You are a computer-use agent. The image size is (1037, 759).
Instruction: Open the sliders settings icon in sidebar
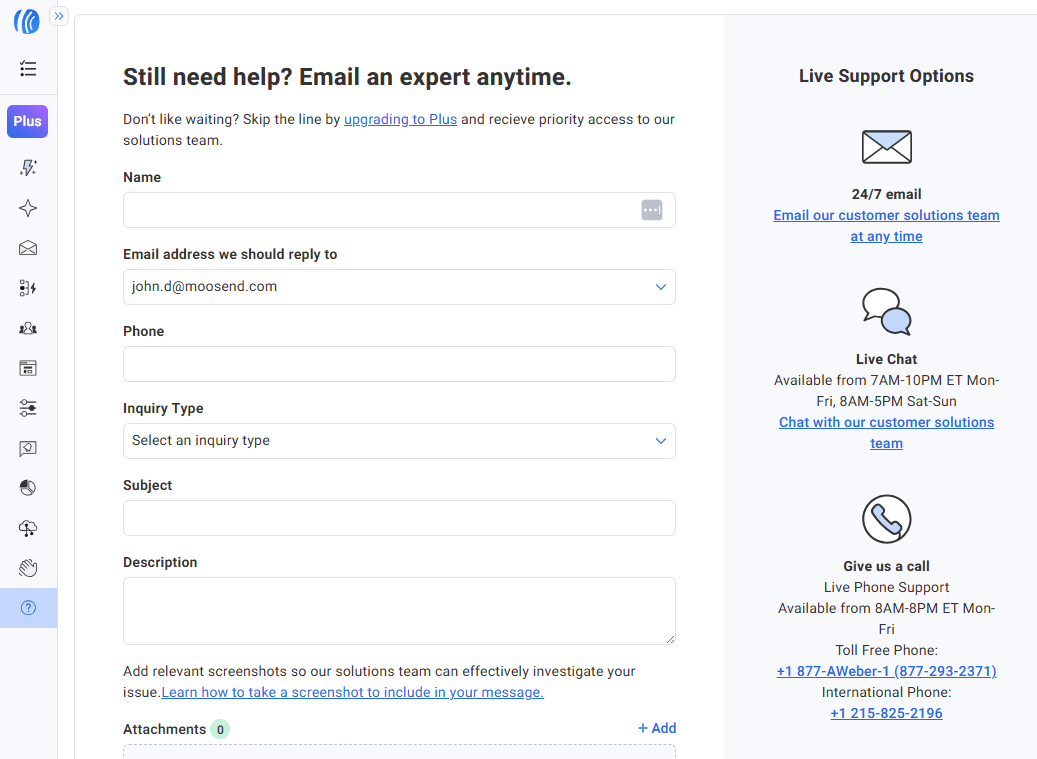[x=28, y=408]
